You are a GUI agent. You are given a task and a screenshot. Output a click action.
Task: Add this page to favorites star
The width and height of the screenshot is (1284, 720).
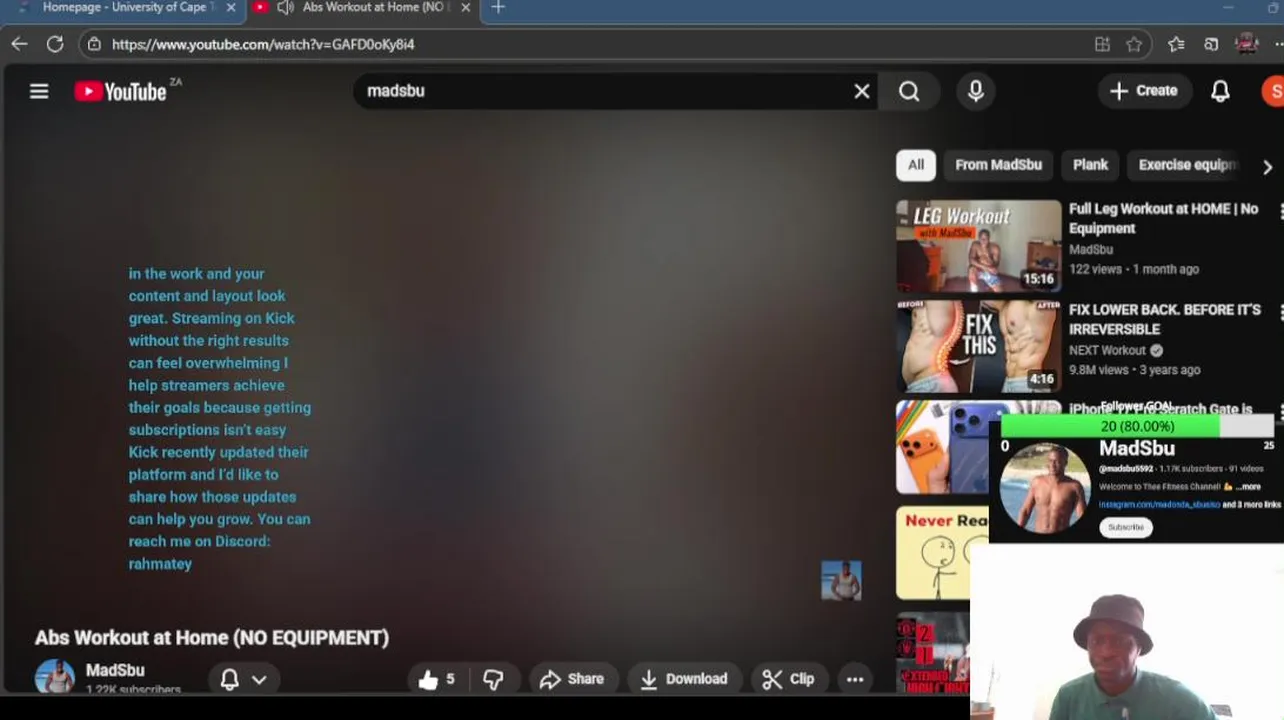[x=1134, y=44]
